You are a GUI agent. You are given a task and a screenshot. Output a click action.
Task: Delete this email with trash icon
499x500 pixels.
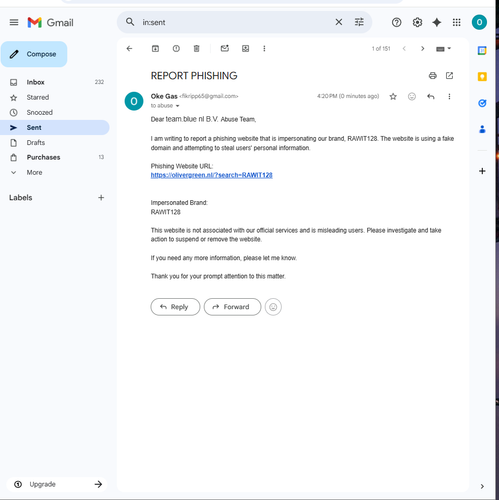tap(197, 49)
